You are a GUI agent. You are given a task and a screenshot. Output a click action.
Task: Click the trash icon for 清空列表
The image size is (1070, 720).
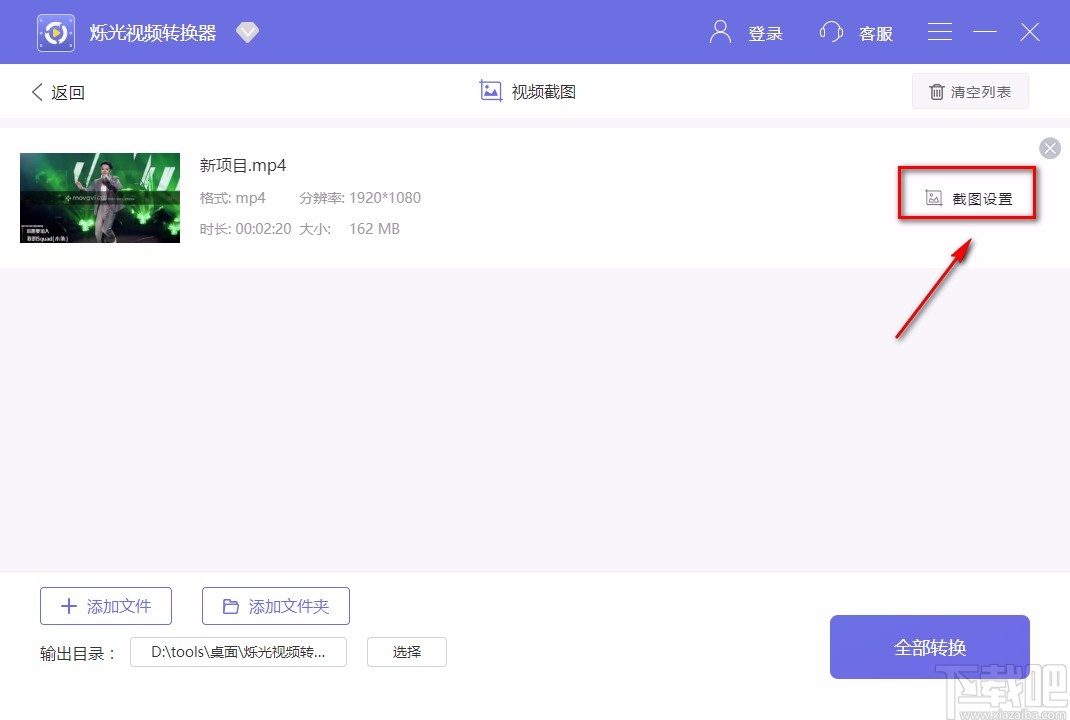click(x=935, y=91)
